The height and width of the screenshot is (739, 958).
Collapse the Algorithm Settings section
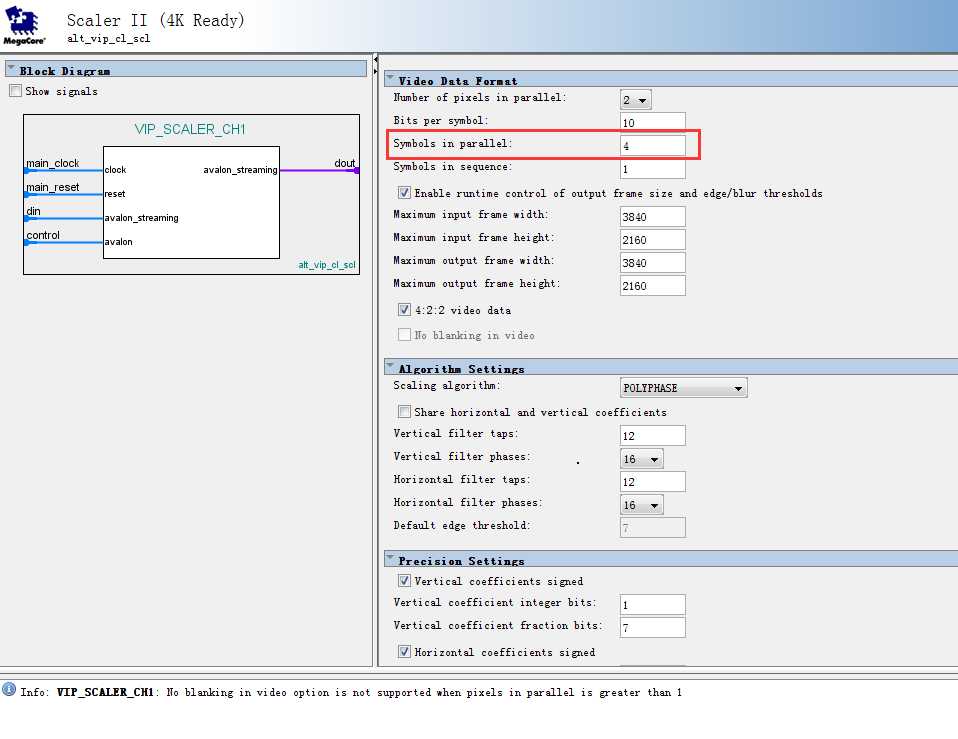pyautogui.click(x=389, y=366)
